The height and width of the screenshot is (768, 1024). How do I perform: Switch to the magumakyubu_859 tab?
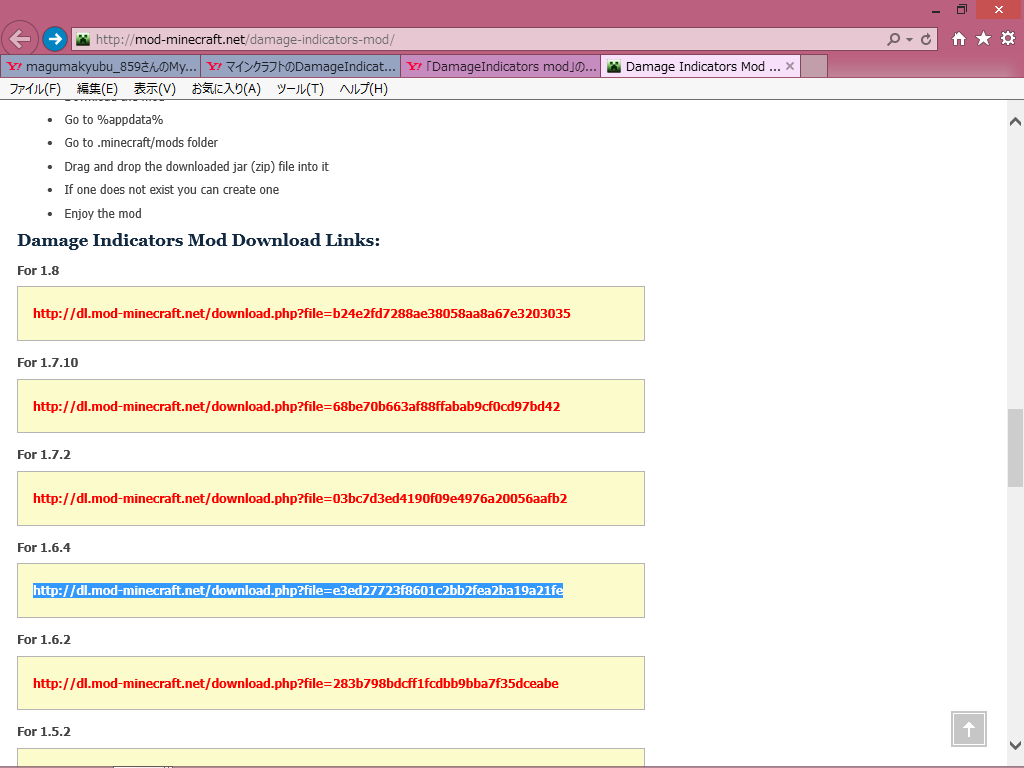[100, 67]
